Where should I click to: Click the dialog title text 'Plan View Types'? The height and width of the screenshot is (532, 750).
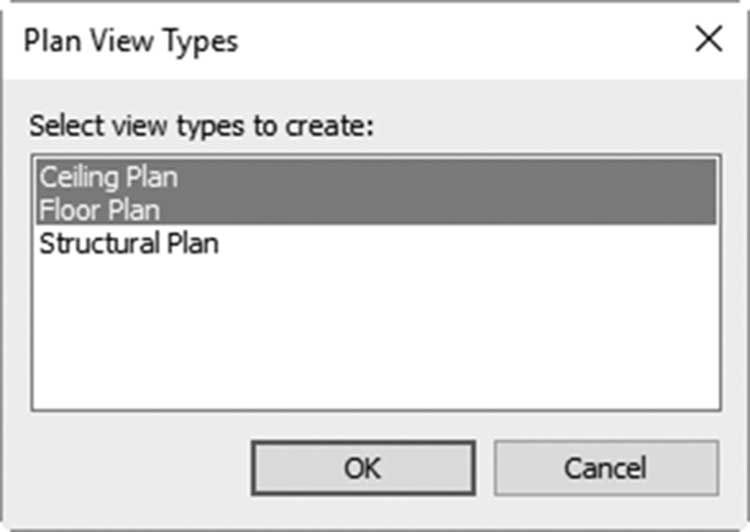(x=131, y=41)
